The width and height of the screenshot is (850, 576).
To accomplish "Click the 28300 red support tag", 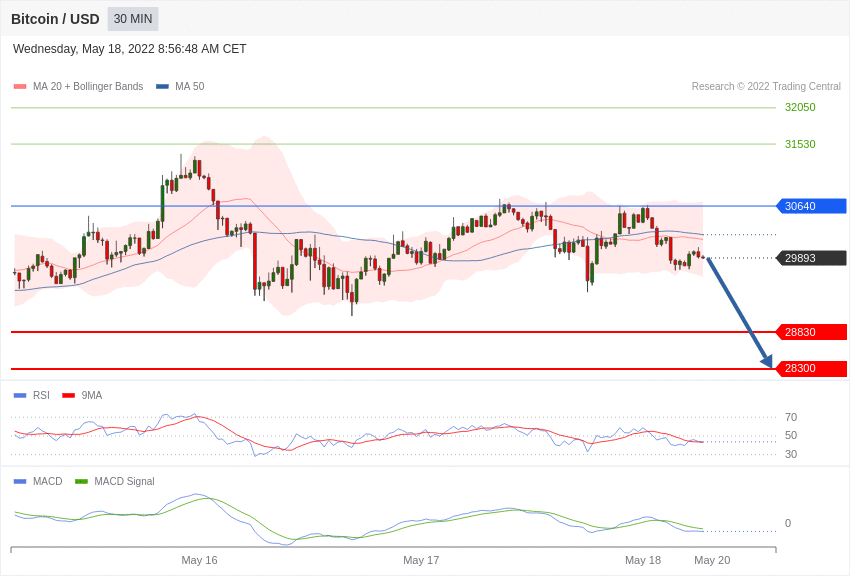I will (811, 369).
